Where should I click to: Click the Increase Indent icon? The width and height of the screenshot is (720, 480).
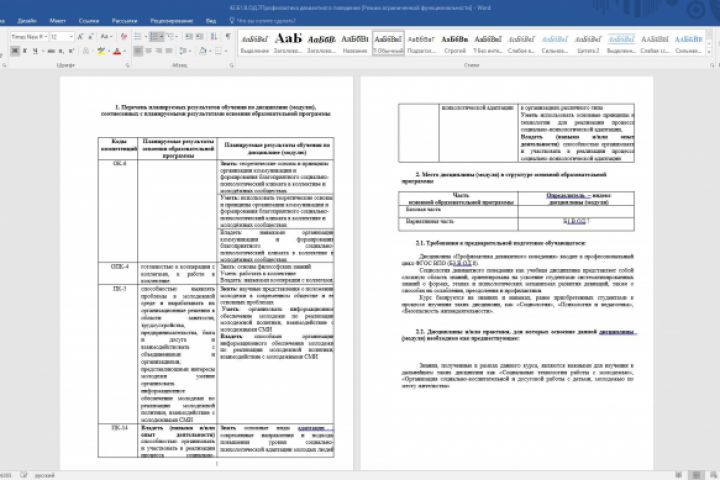(199, 37)
